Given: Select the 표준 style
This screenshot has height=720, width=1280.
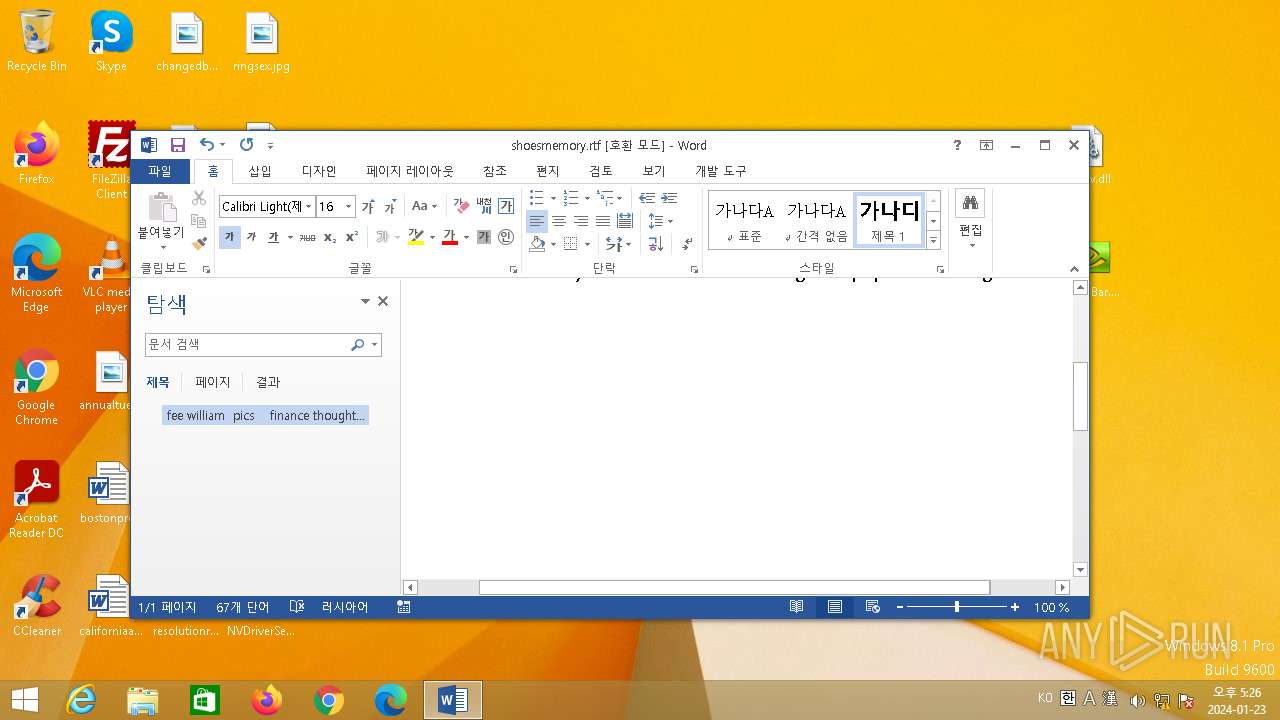Looking at the screenshot, I should (744, 221).
